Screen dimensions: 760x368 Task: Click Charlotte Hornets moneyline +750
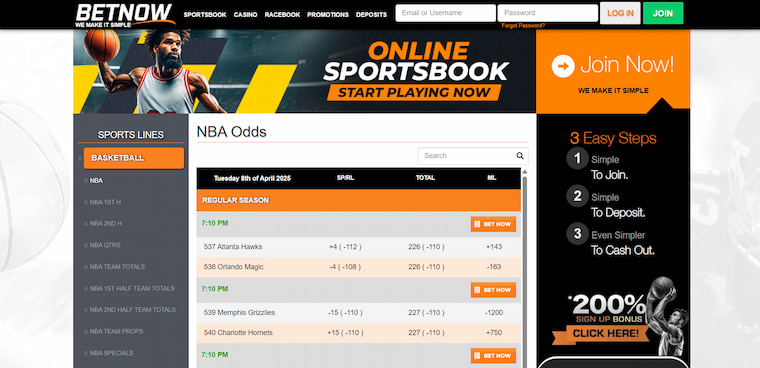(x=493, y=333)
